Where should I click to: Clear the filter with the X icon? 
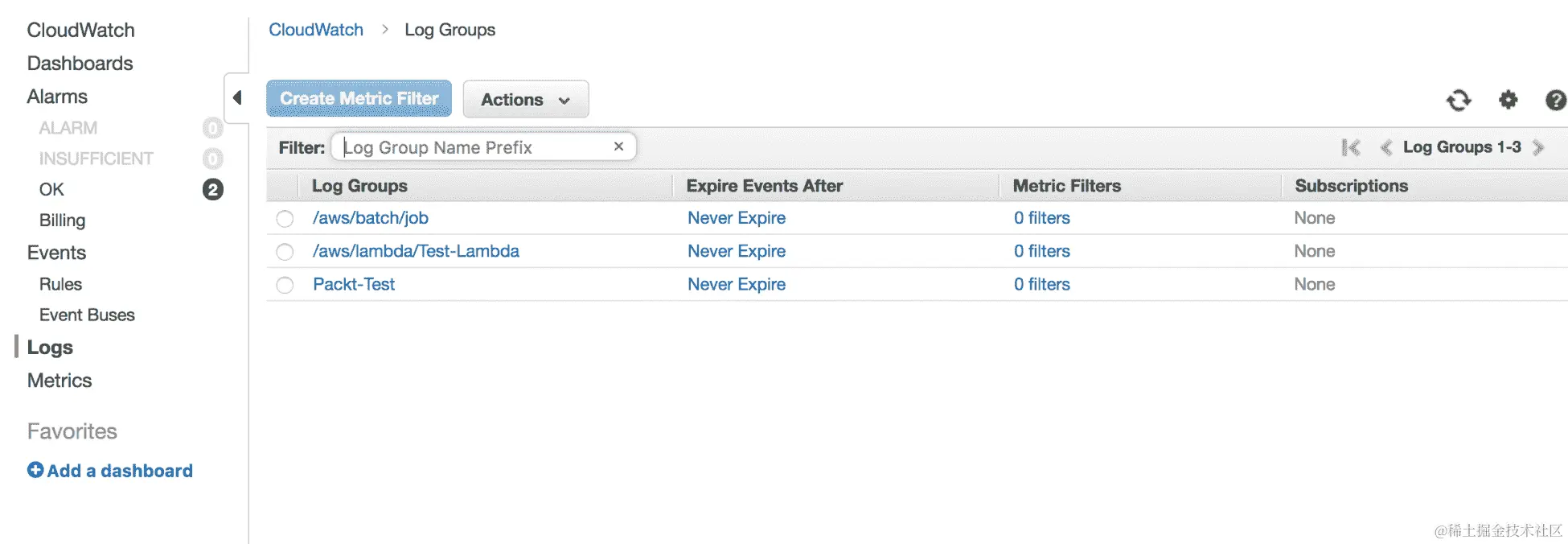[x=618, y=146]
